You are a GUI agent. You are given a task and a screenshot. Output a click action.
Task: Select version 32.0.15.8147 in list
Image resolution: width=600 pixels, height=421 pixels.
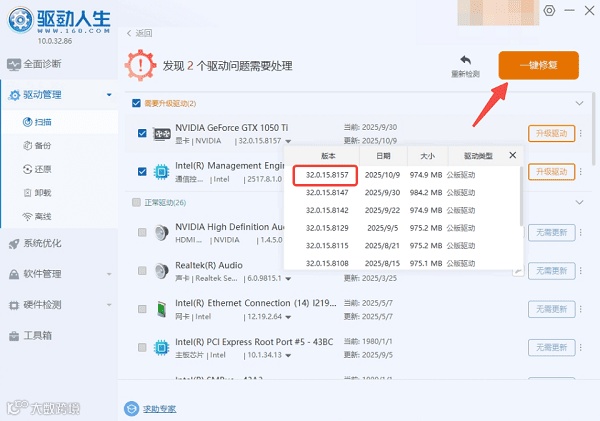click(327, 193)
